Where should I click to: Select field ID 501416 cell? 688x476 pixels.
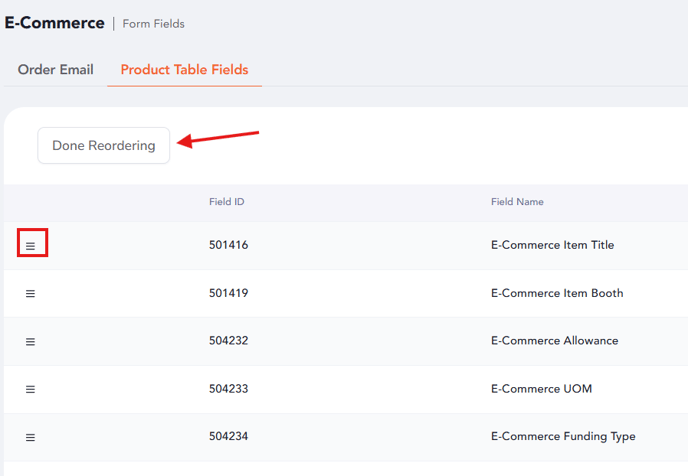click(229, 245)
